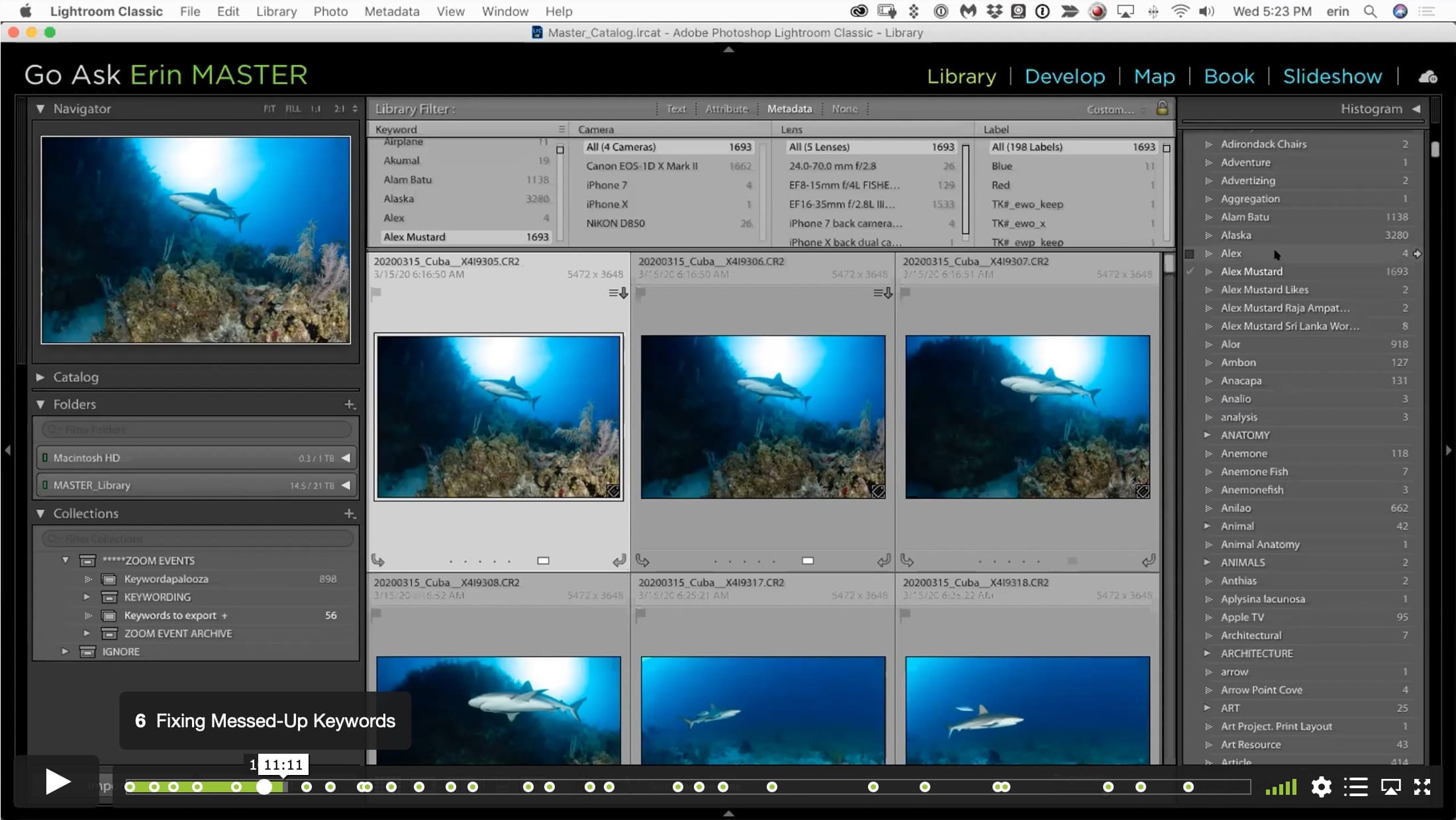Click the video progress scrubber handle
Screen dimensions: 1456x820
(264, 787)
